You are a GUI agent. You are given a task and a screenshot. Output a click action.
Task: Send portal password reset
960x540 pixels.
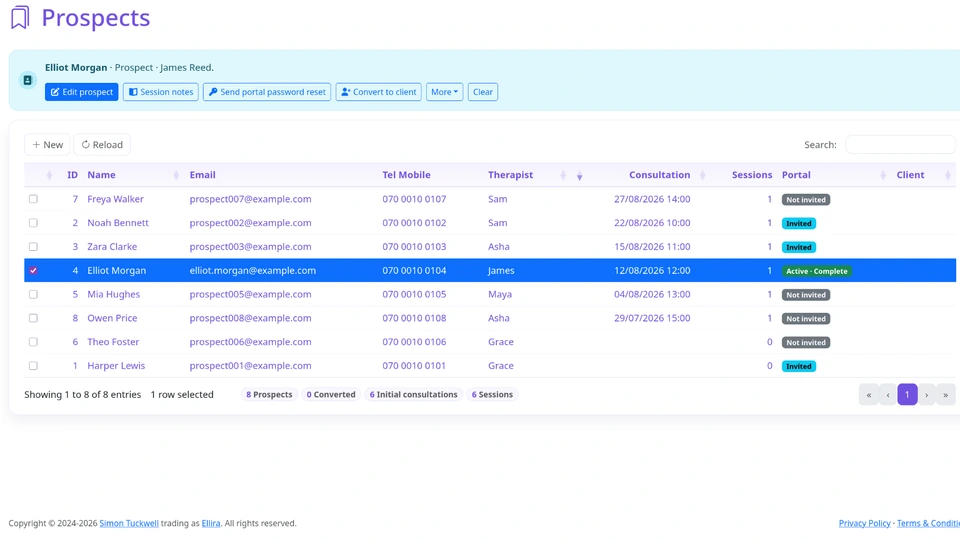pyautogui.click(x=267, y=92)
